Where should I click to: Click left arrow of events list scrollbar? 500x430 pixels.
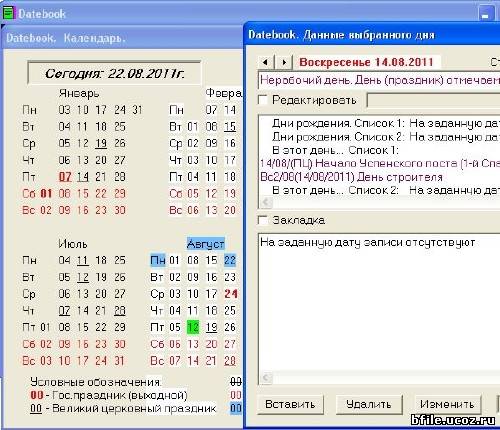click(266, 202)
